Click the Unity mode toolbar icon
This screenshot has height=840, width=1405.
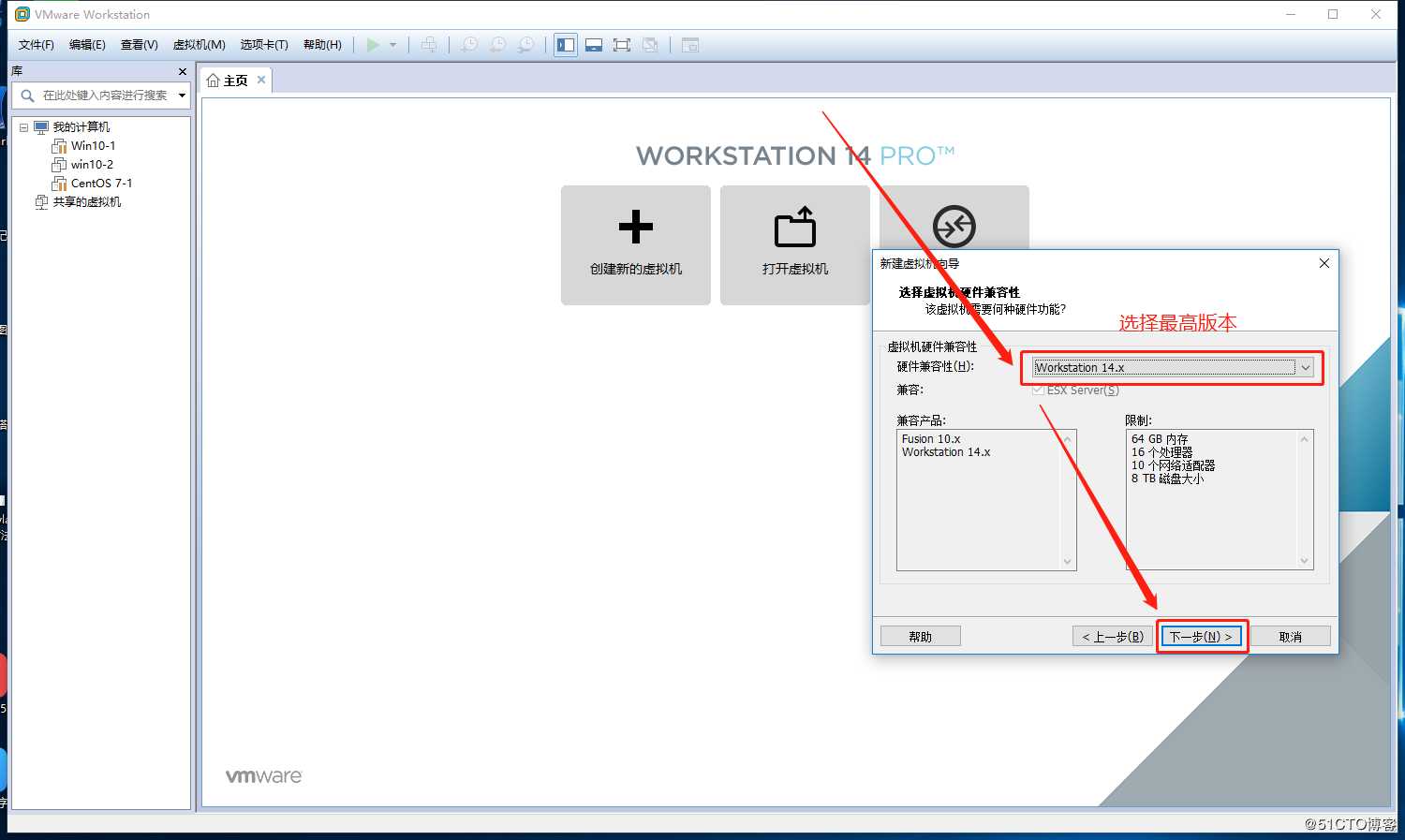650,45
